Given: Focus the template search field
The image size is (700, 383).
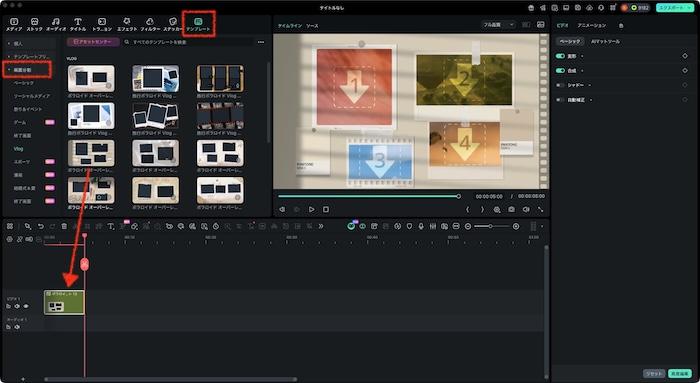Looking at the screenshot, I should tap(188, 42).
